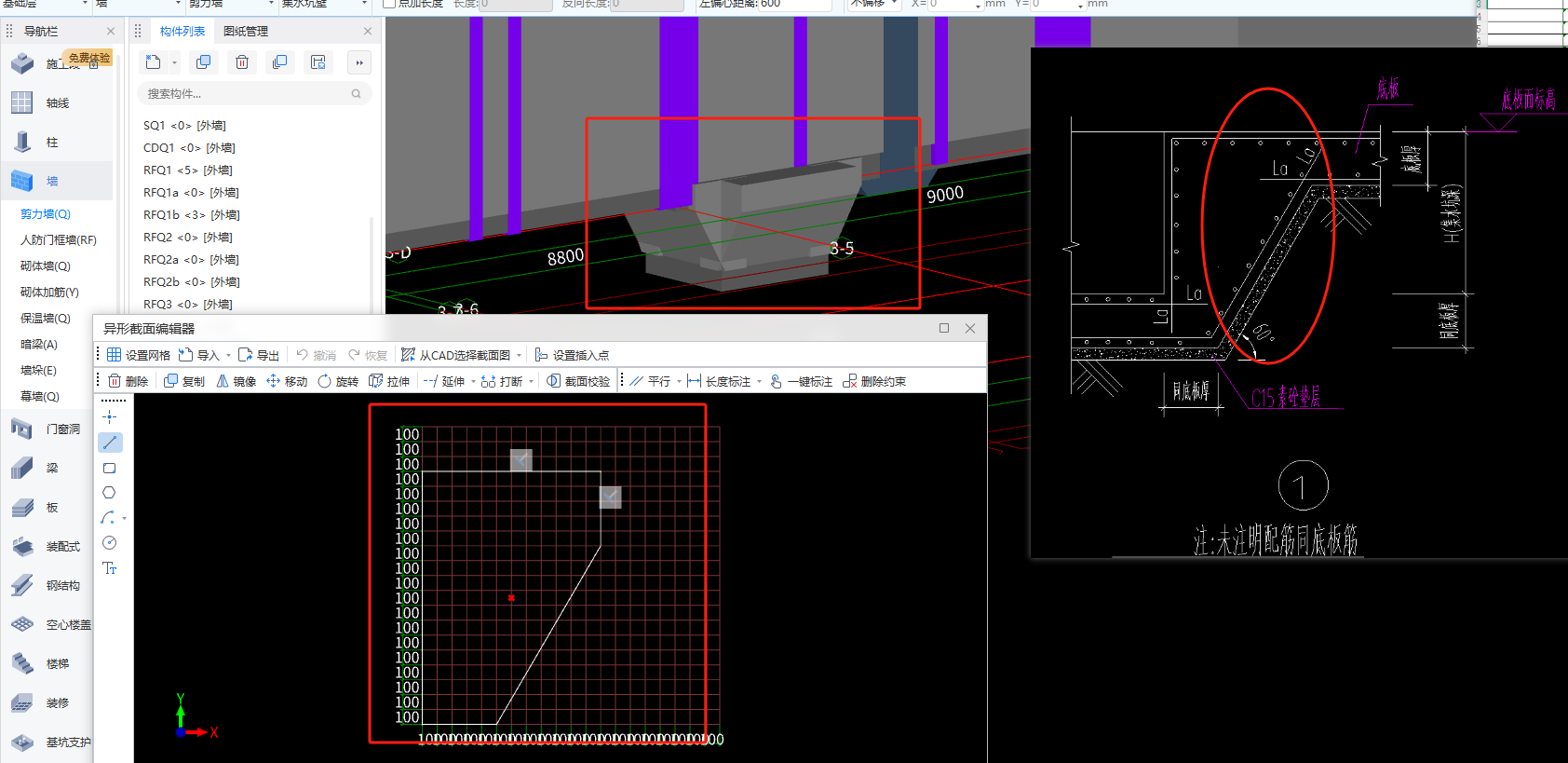Select the rectangle drawing tool
Viewport: 1568px width, 763px height.
pos(110,468)
